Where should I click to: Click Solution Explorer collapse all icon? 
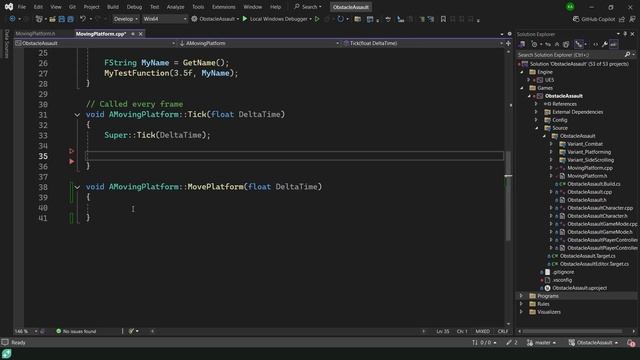point(557,44)
